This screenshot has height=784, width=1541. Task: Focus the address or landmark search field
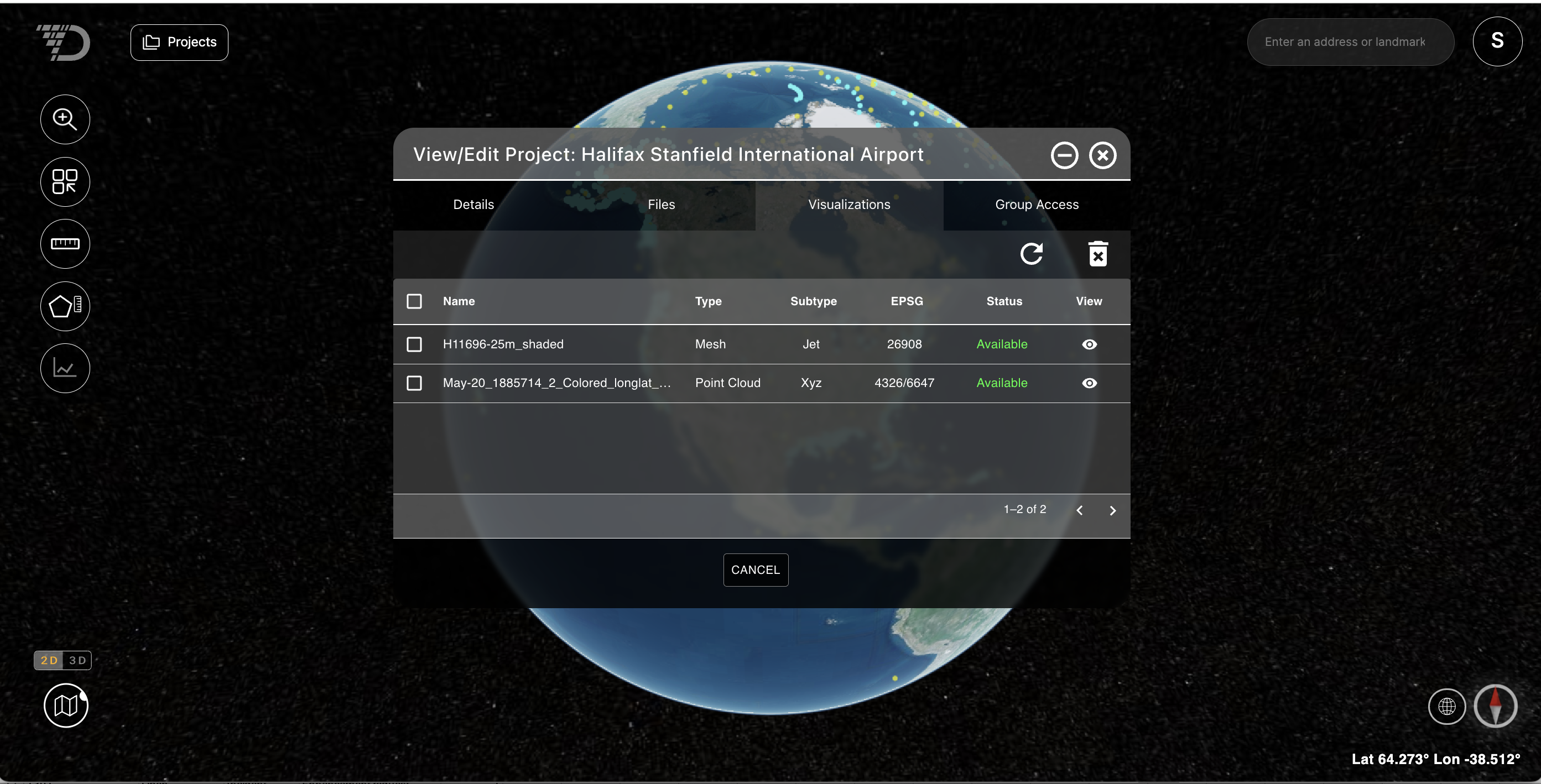pyautogui.click(x=1351, y=42)
